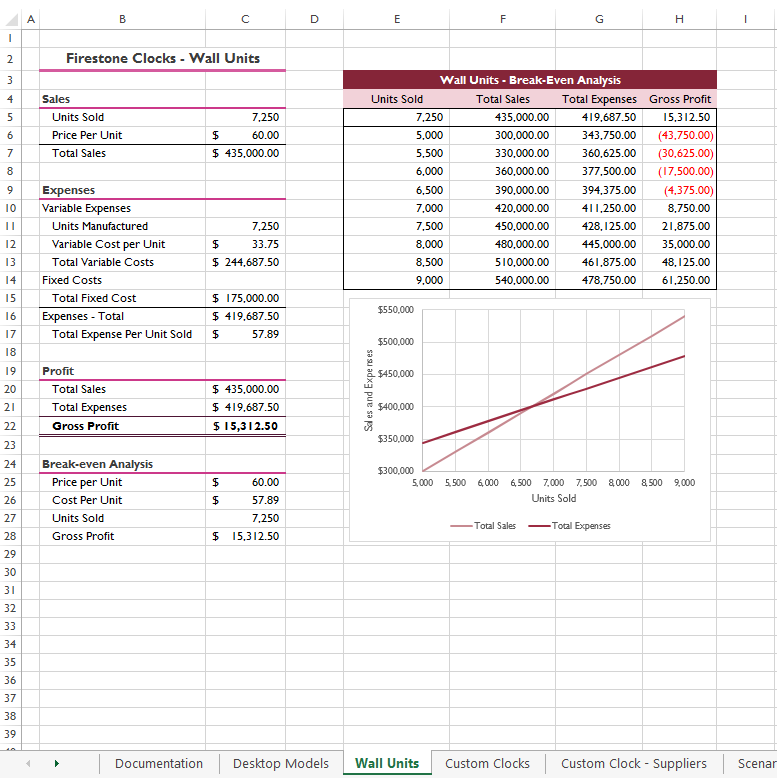The image size is (777, 778).
Task: Click the Firestone Clocks - Wall Units title
Action: click(x=163, y=59)
